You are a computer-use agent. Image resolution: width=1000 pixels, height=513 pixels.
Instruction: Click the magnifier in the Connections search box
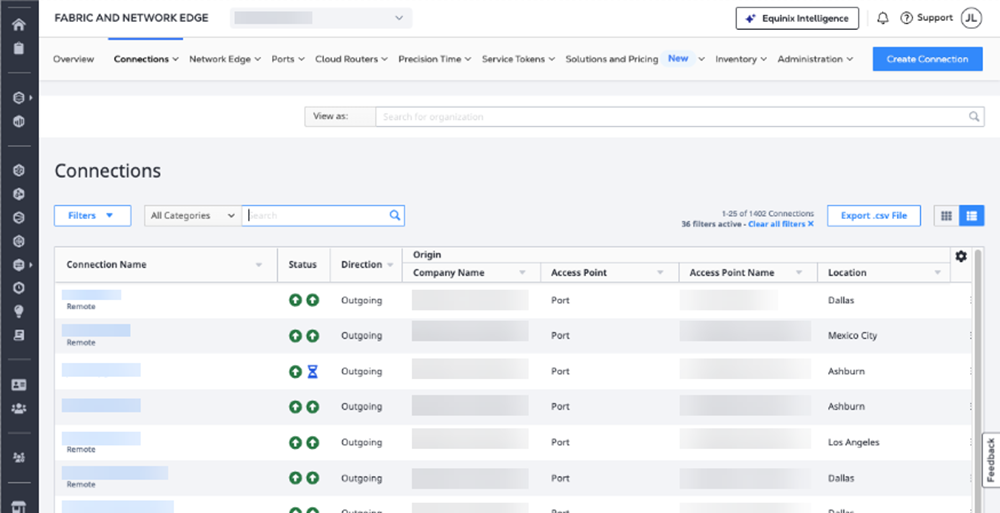tap(395, 216)
